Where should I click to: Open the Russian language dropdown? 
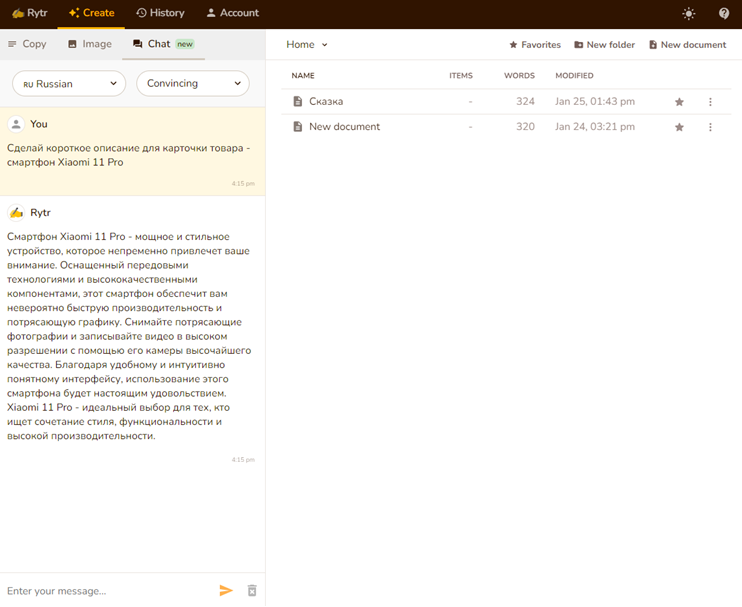(69, 84)
